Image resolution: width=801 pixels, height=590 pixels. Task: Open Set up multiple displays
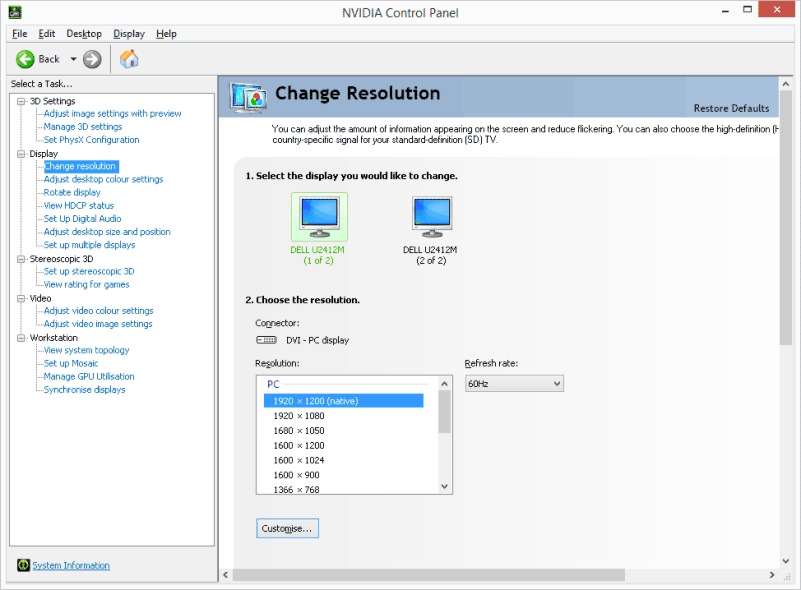89,245
